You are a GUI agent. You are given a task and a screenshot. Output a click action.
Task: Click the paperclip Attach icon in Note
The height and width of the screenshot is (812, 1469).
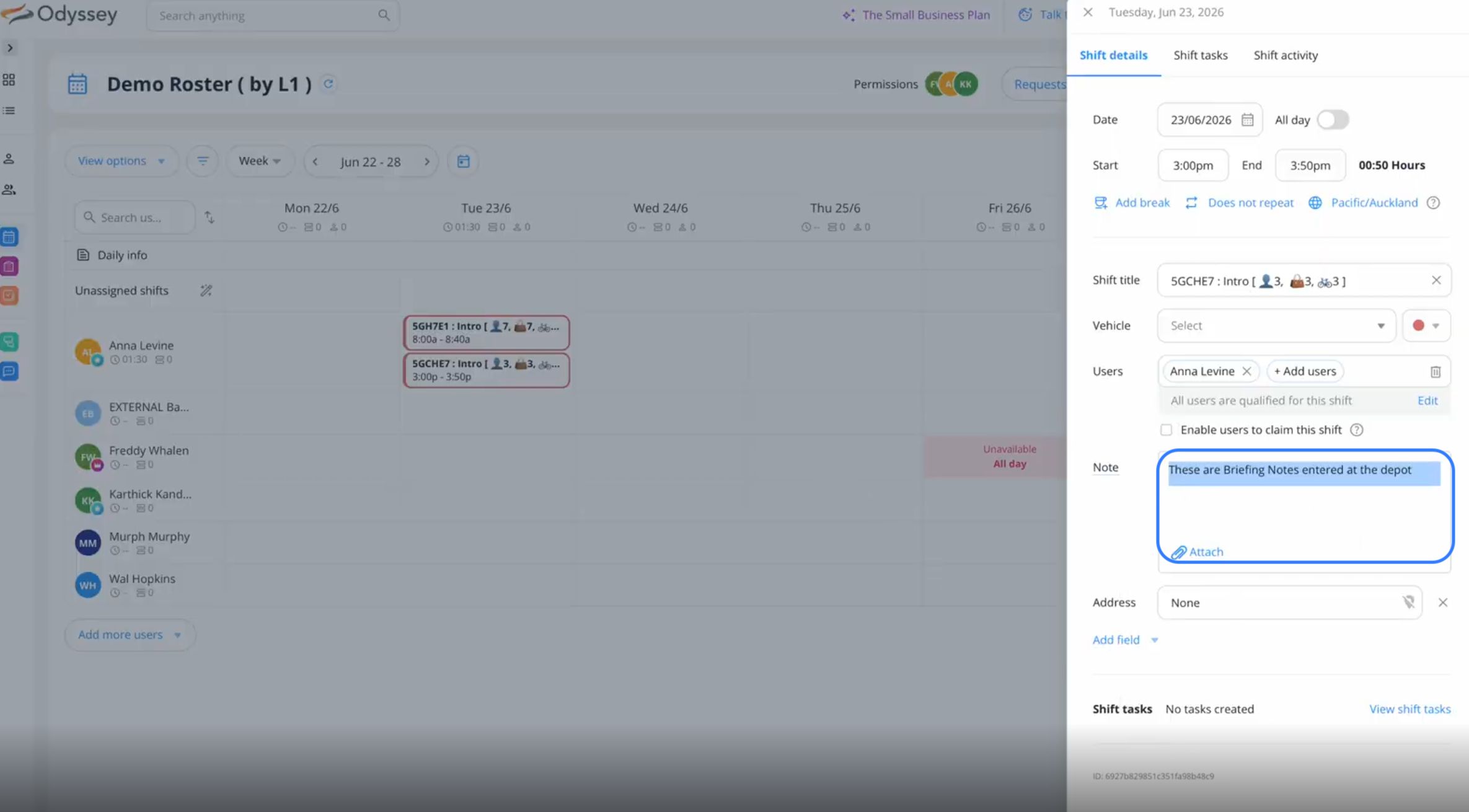1178,552
